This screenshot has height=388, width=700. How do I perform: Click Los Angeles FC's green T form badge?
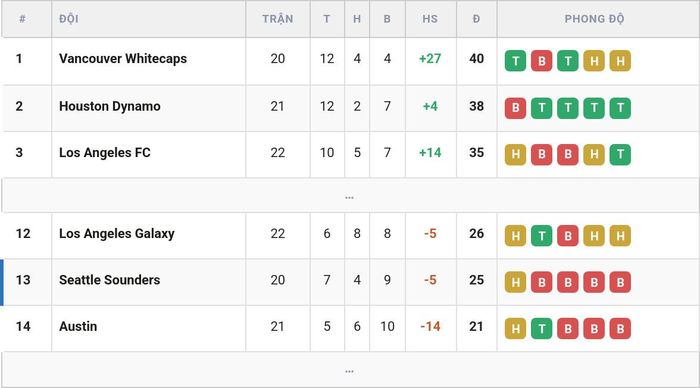(x=621, y=154)
